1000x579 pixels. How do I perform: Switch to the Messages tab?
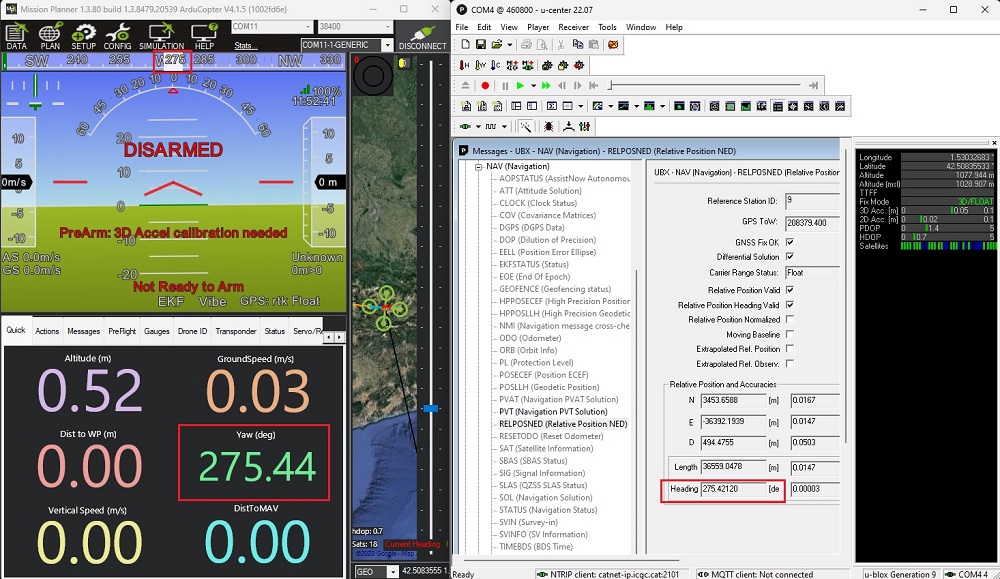[x=83, y=331]
